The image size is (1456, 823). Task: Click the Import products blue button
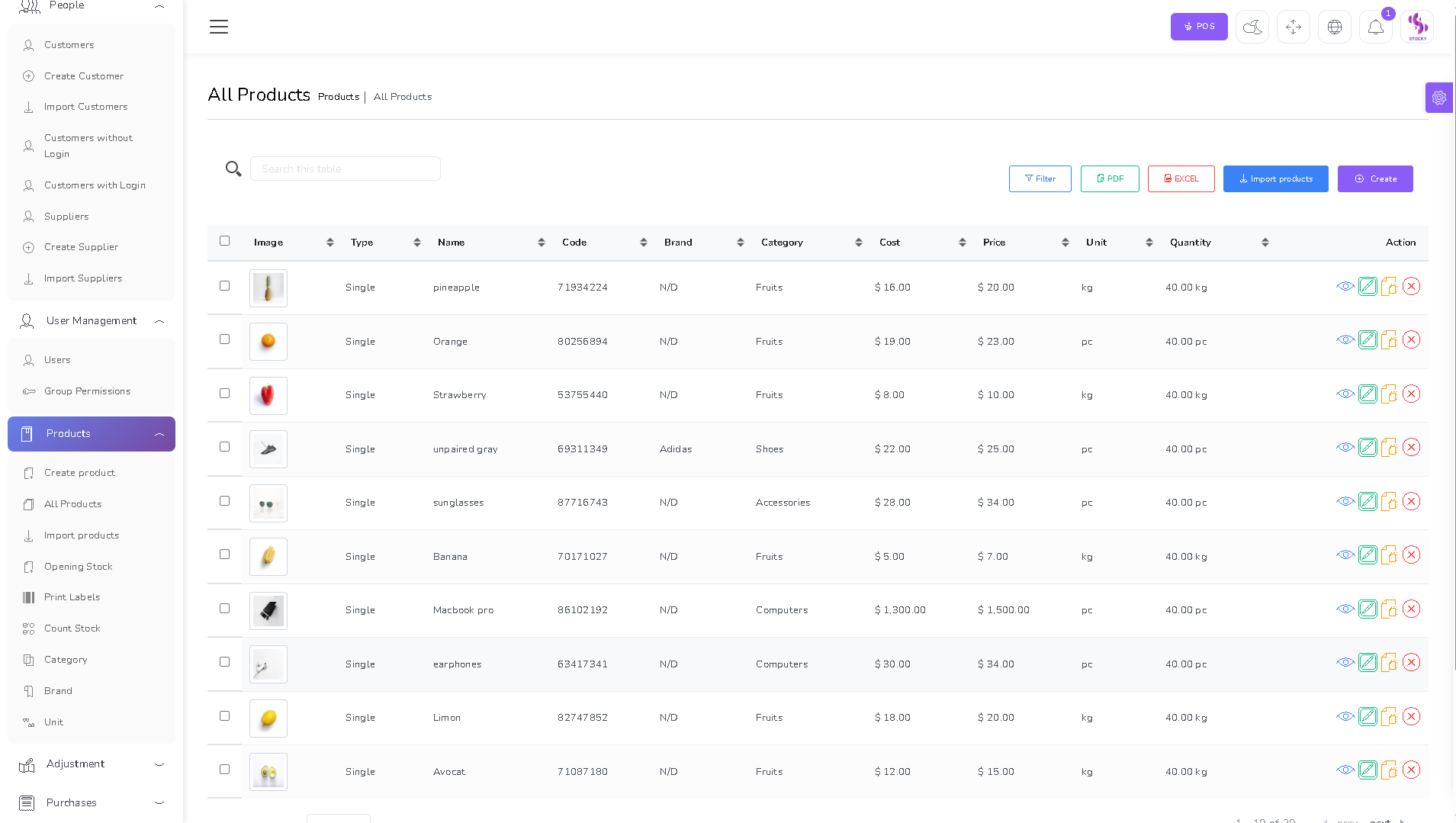click(x=1275, y=179)
